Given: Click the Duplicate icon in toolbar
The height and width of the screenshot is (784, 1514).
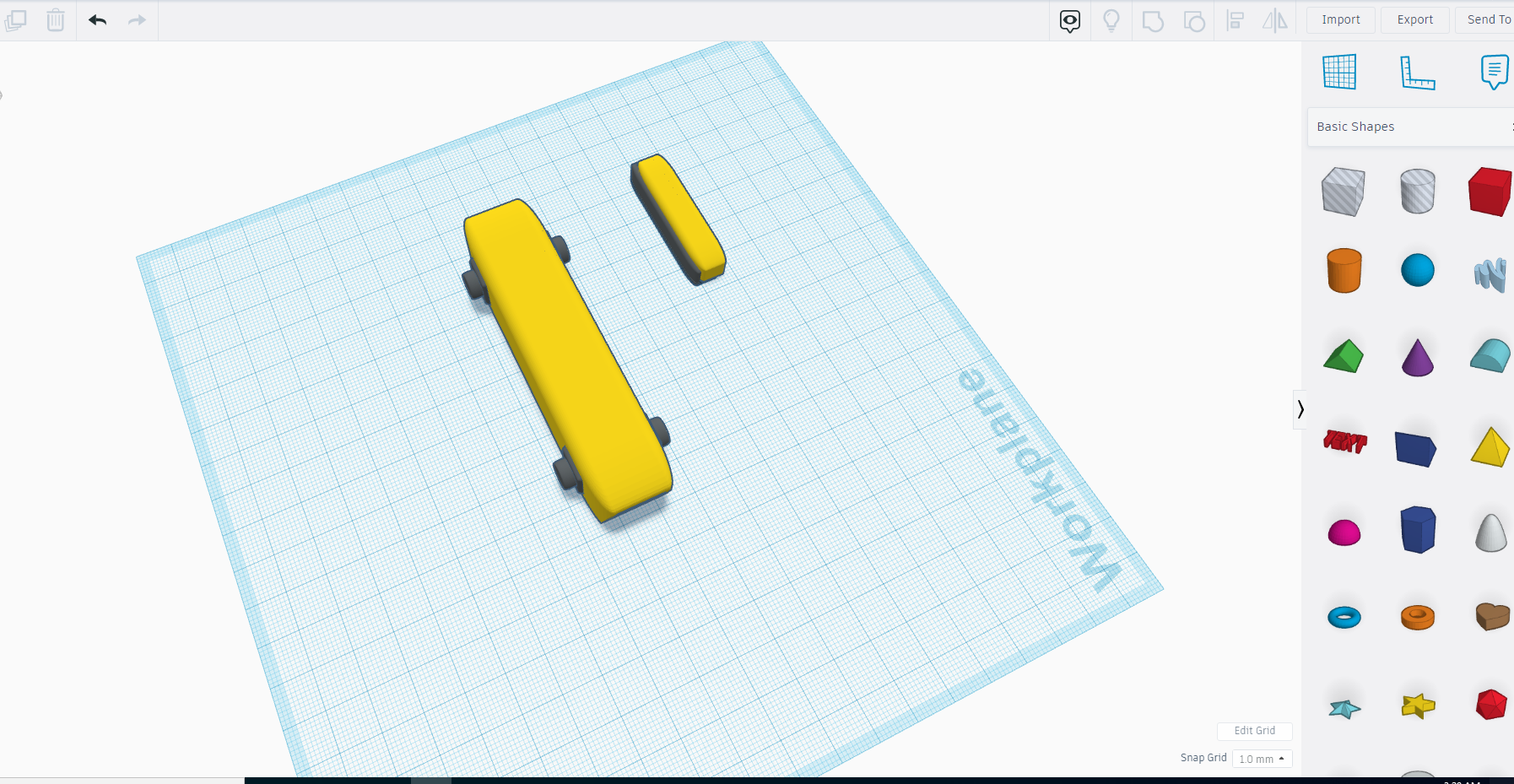Looking at the screenshot, I should click(15, 20).
